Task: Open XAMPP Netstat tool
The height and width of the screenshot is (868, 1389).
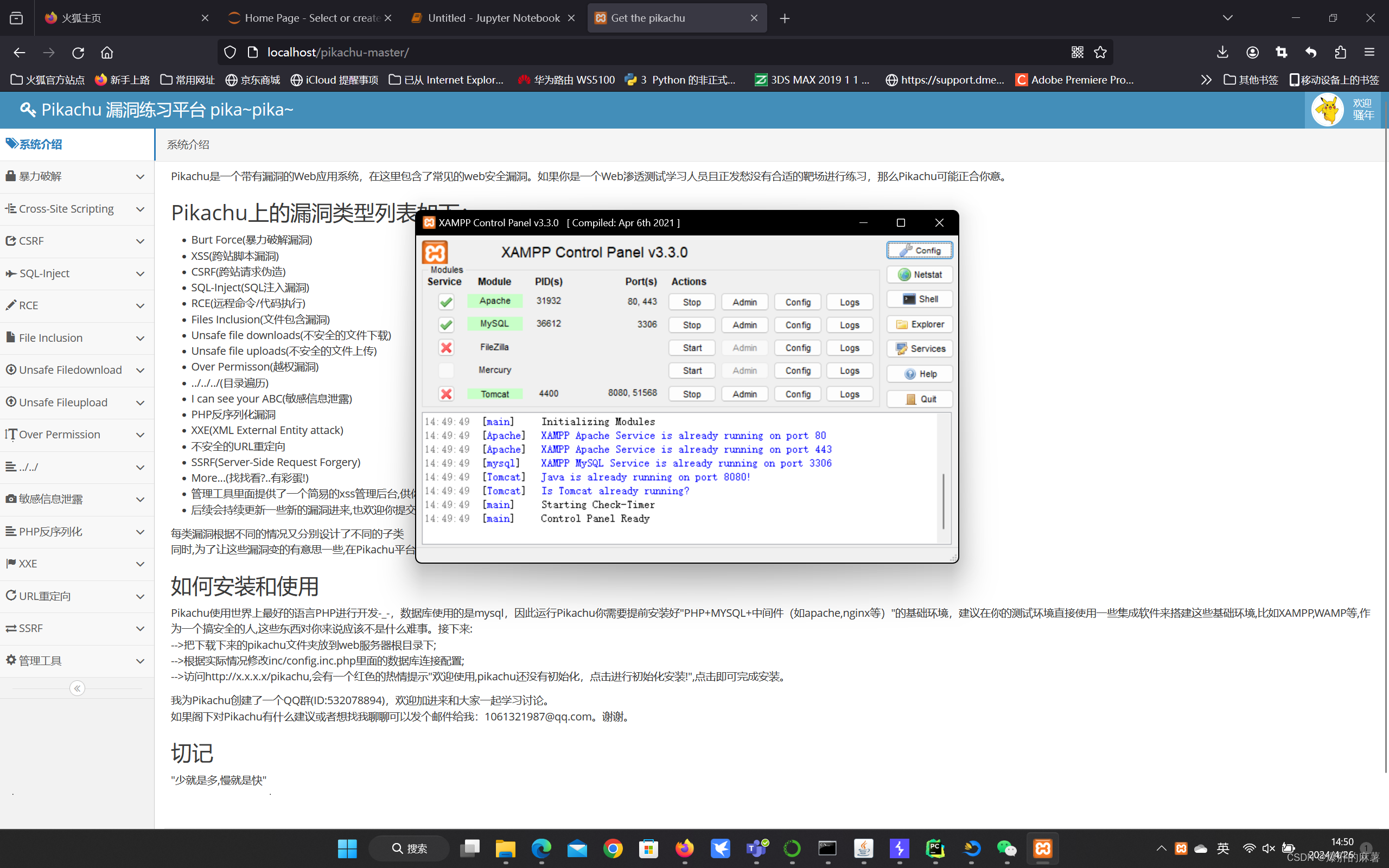Action: tap(920, 275)
